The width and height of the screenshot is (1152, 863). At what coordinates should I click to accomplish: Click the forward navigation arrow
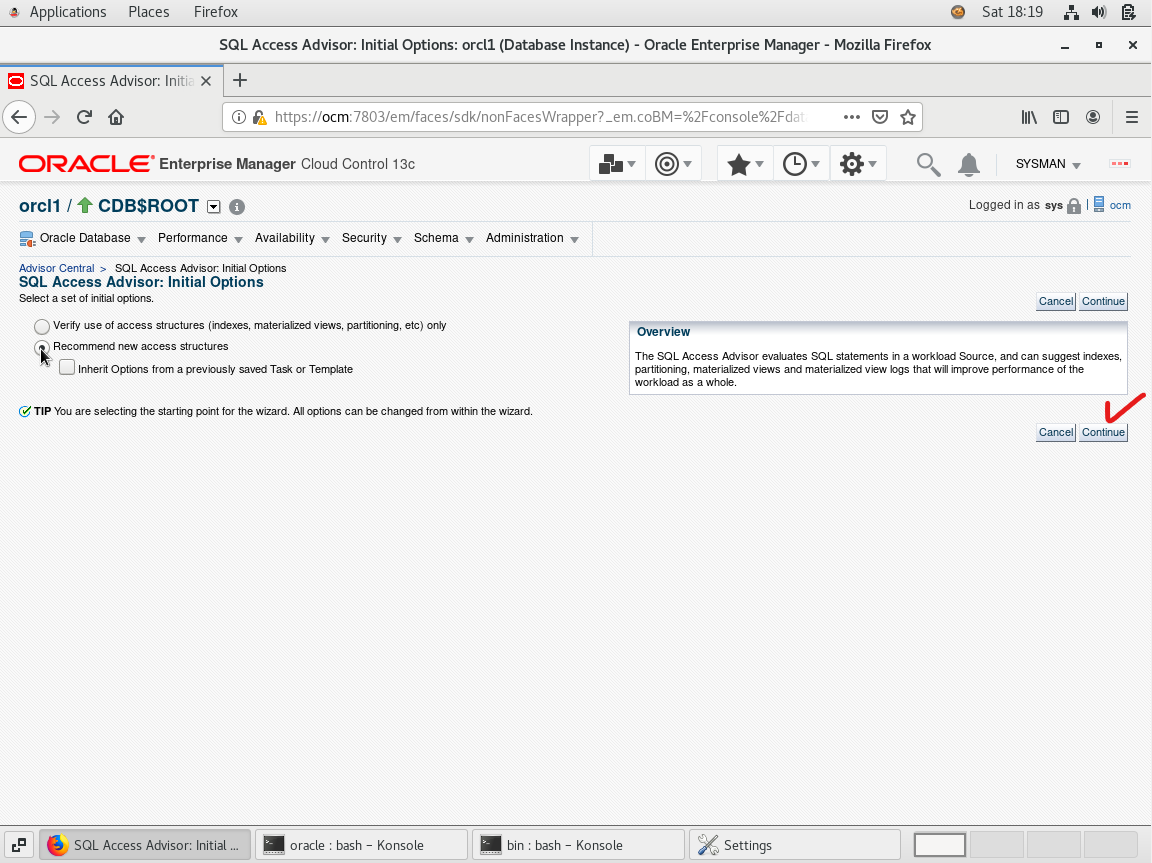[x=51, y=117]
